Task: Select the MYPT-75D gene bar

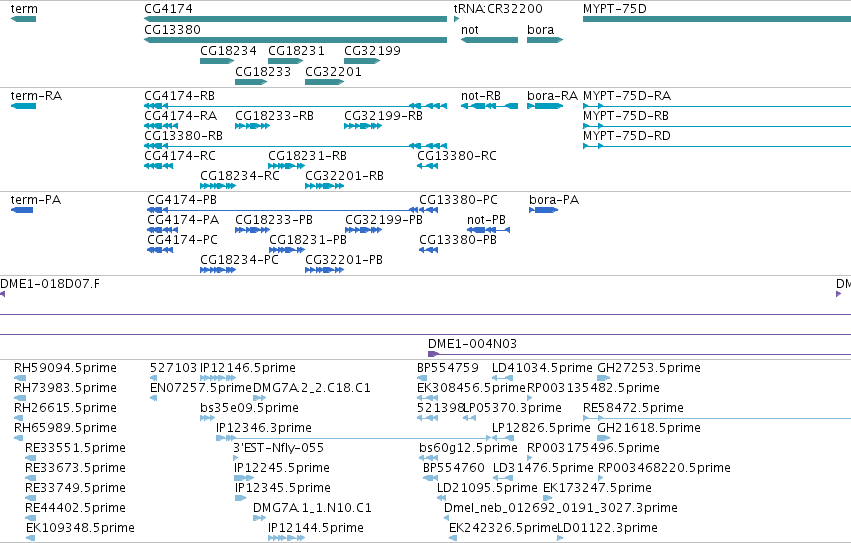Action: [x=717, y=19]
